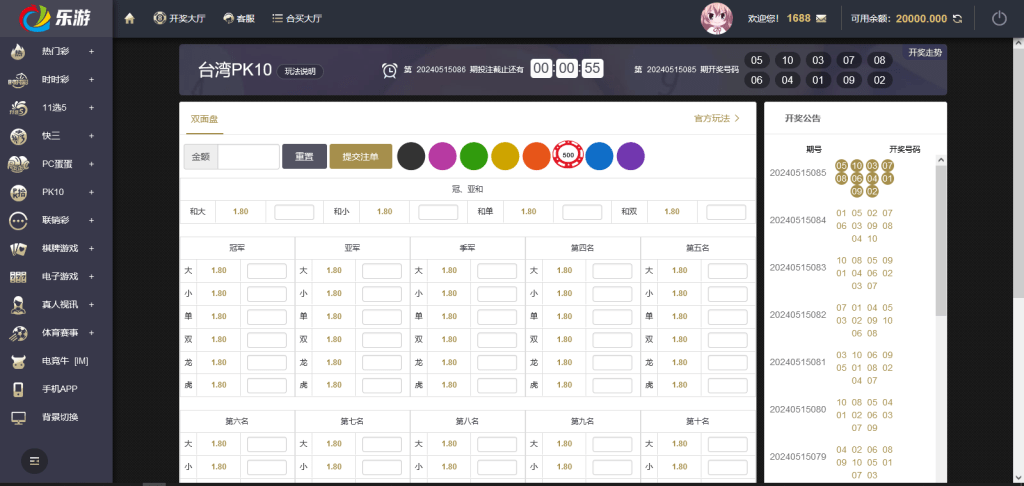This screenshot has width=1024, height=486.
Task: Click the 开奖公告 panel heading
Action: (803, 119)
